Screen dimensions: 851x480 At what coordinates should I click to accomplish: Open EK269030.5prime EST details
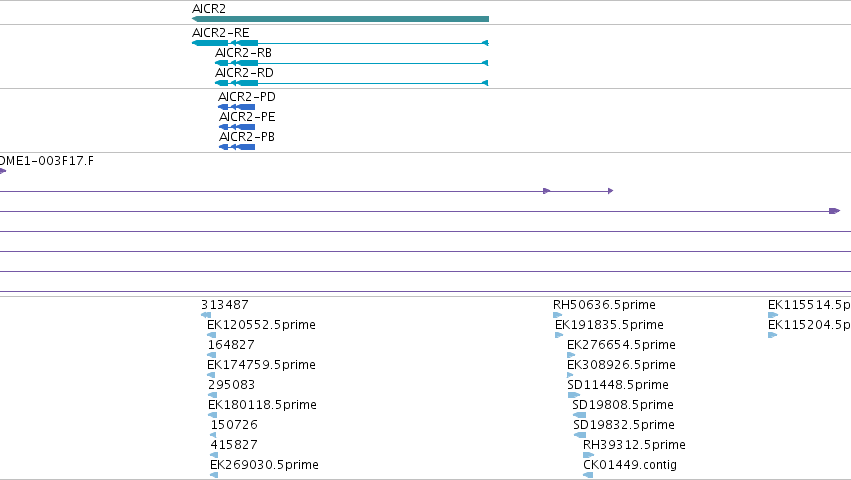coord(264,465)
